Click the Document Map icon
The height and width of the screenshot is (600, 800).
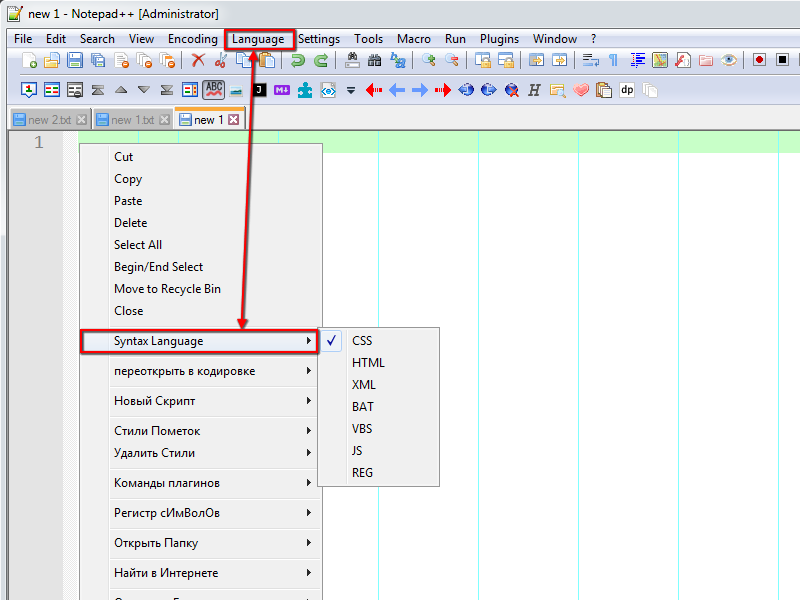tap(660, 60)
